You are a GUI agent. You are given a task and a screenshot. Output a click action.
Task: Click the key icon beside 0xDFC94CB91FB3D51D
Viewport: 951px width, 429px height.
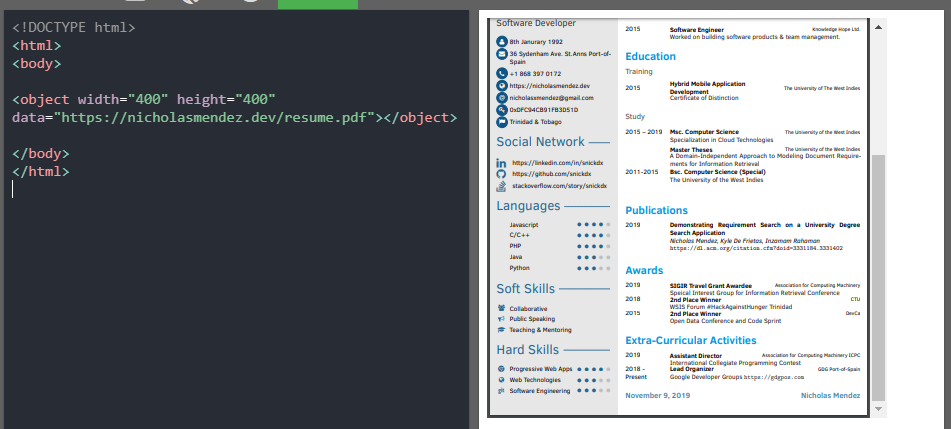point(502,110)
